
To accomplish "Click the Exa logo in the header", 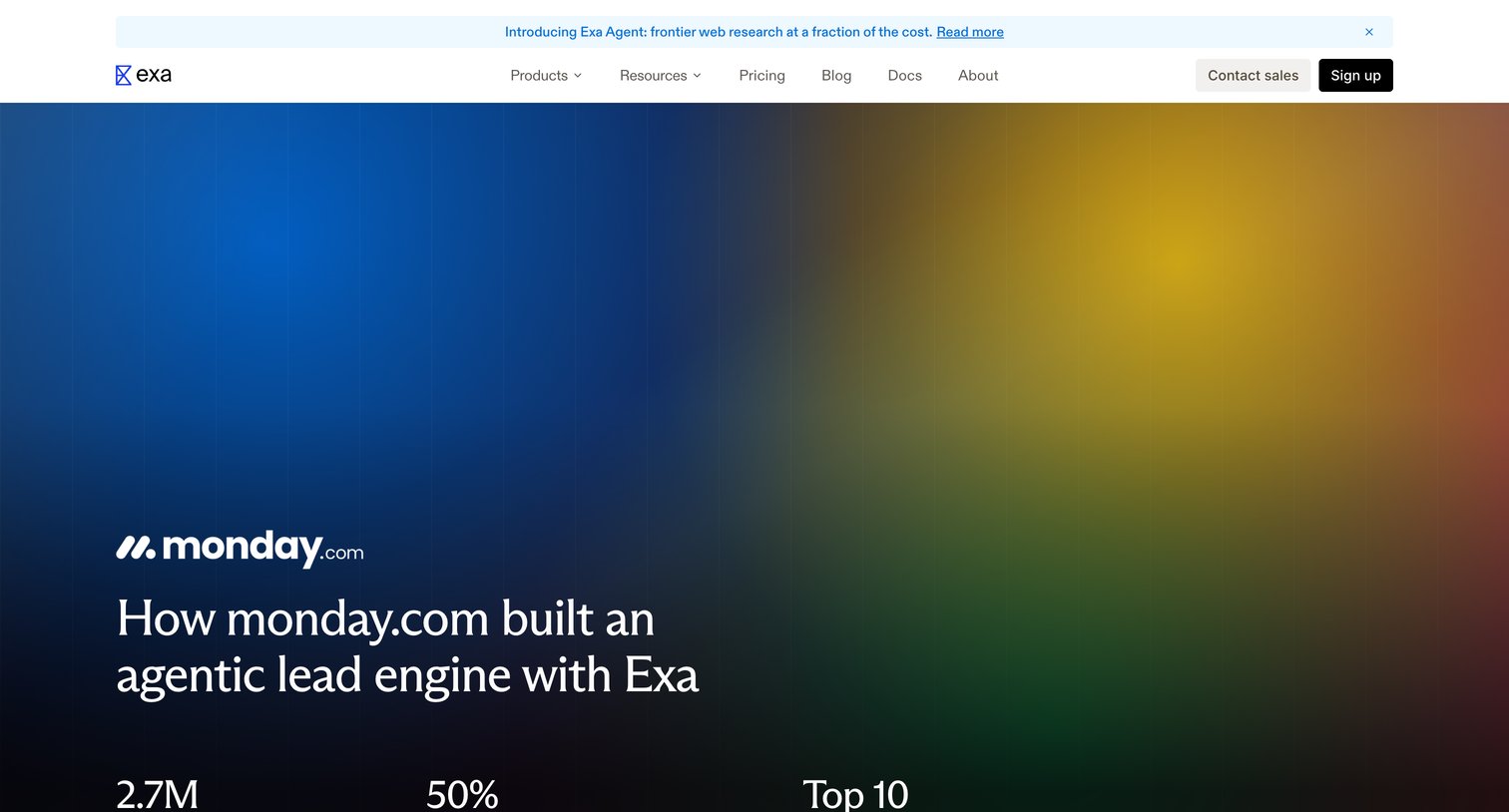I will click(x=144, y=75).
